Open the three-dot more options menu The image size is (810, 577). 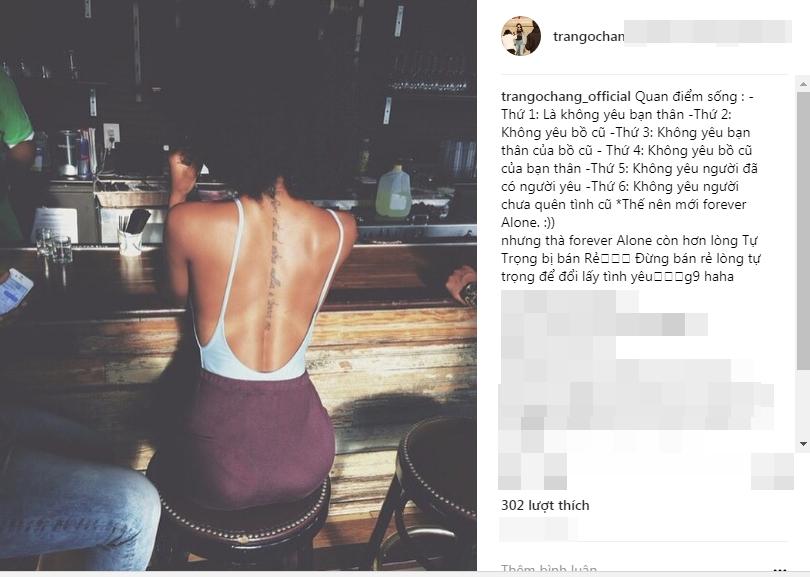780,570
